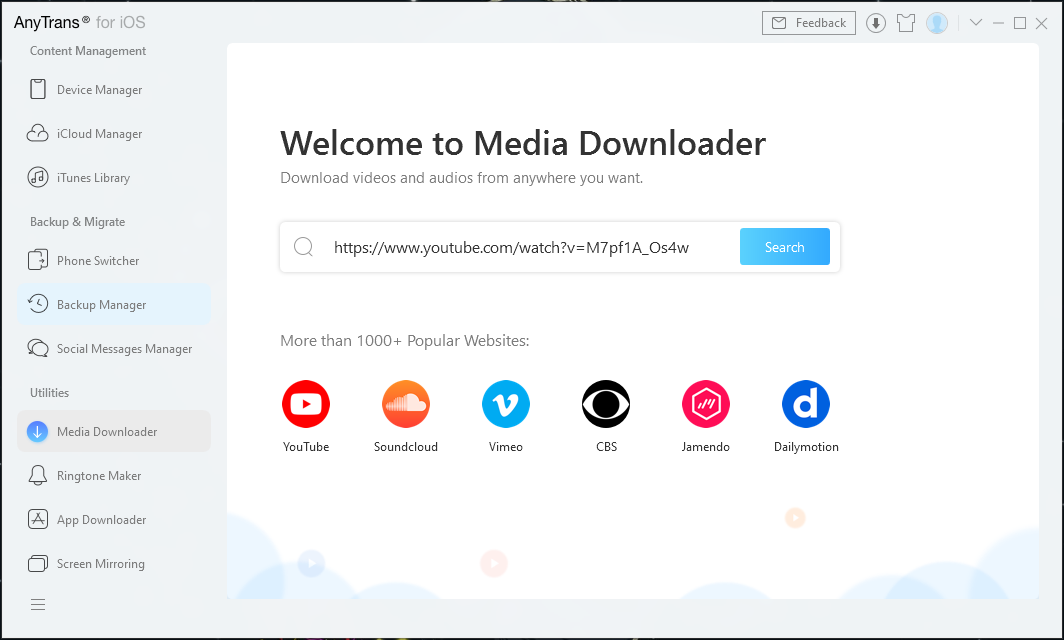Click the Feedback button
The image size is (1064, 640).
pos(809,23)
